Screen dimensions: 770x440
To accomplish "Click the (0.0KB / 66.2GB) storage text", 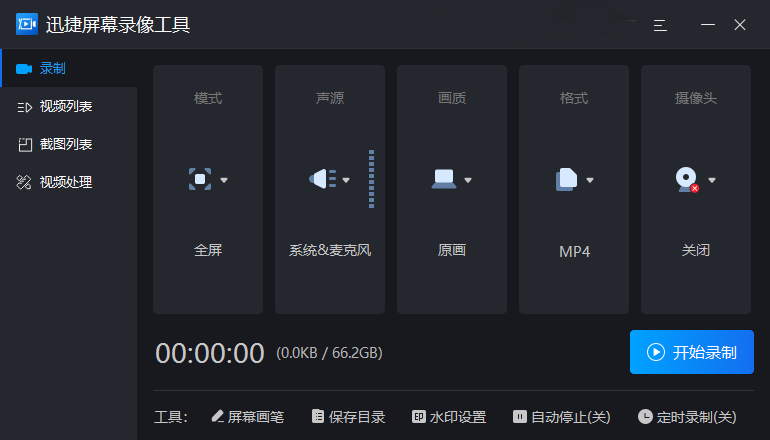I will click(329, 353).
